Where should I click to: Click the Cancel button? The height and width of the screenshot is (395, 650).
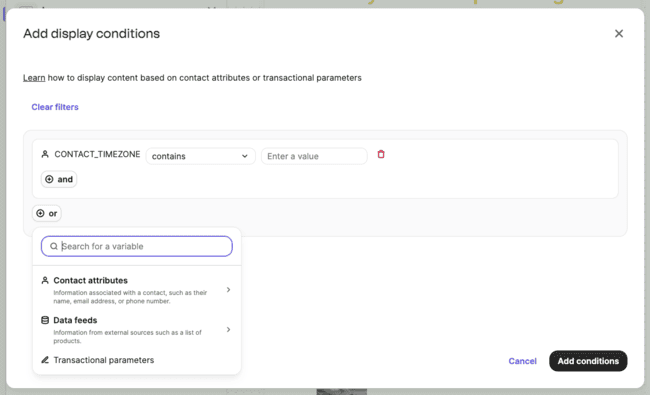point(522,361)
